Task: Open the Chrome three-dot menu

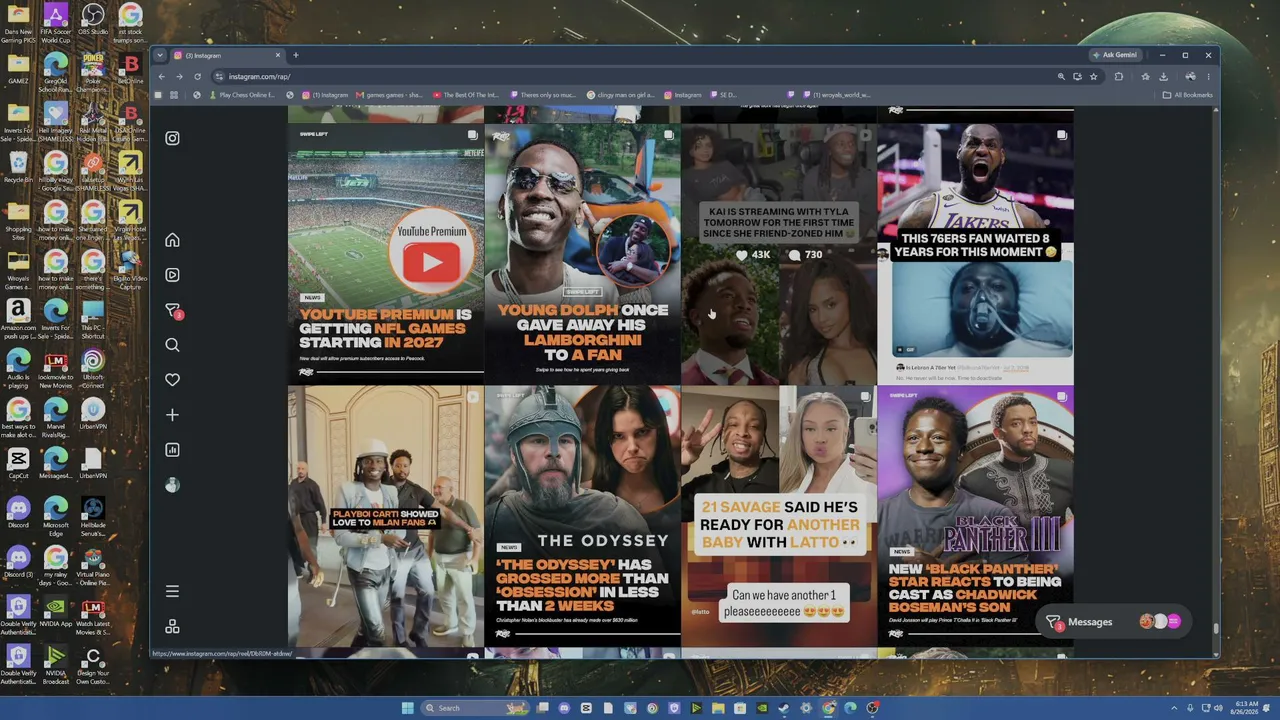Action: click(x=1208, y=76)
